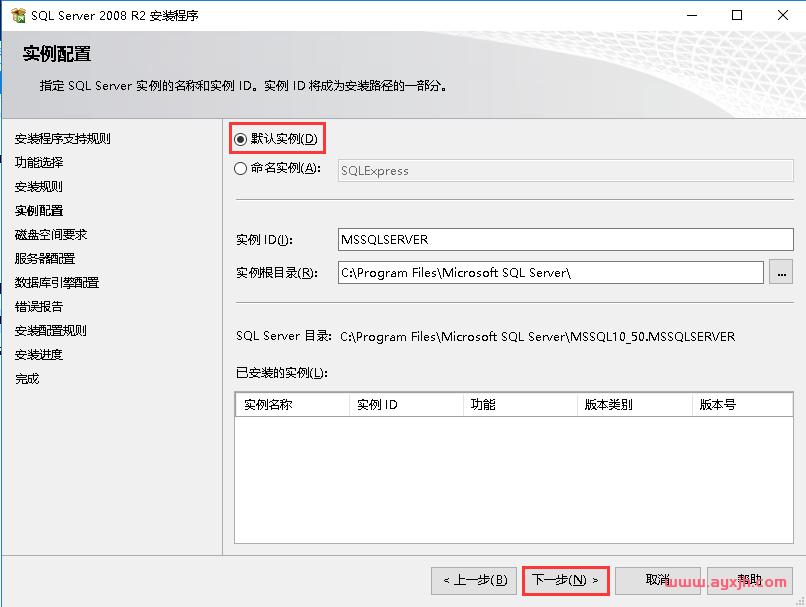Select the 安装配置规则 step in sidebar
Image resolution: width=806 pixels, height=607 pixels.
[x=51, y=330]
